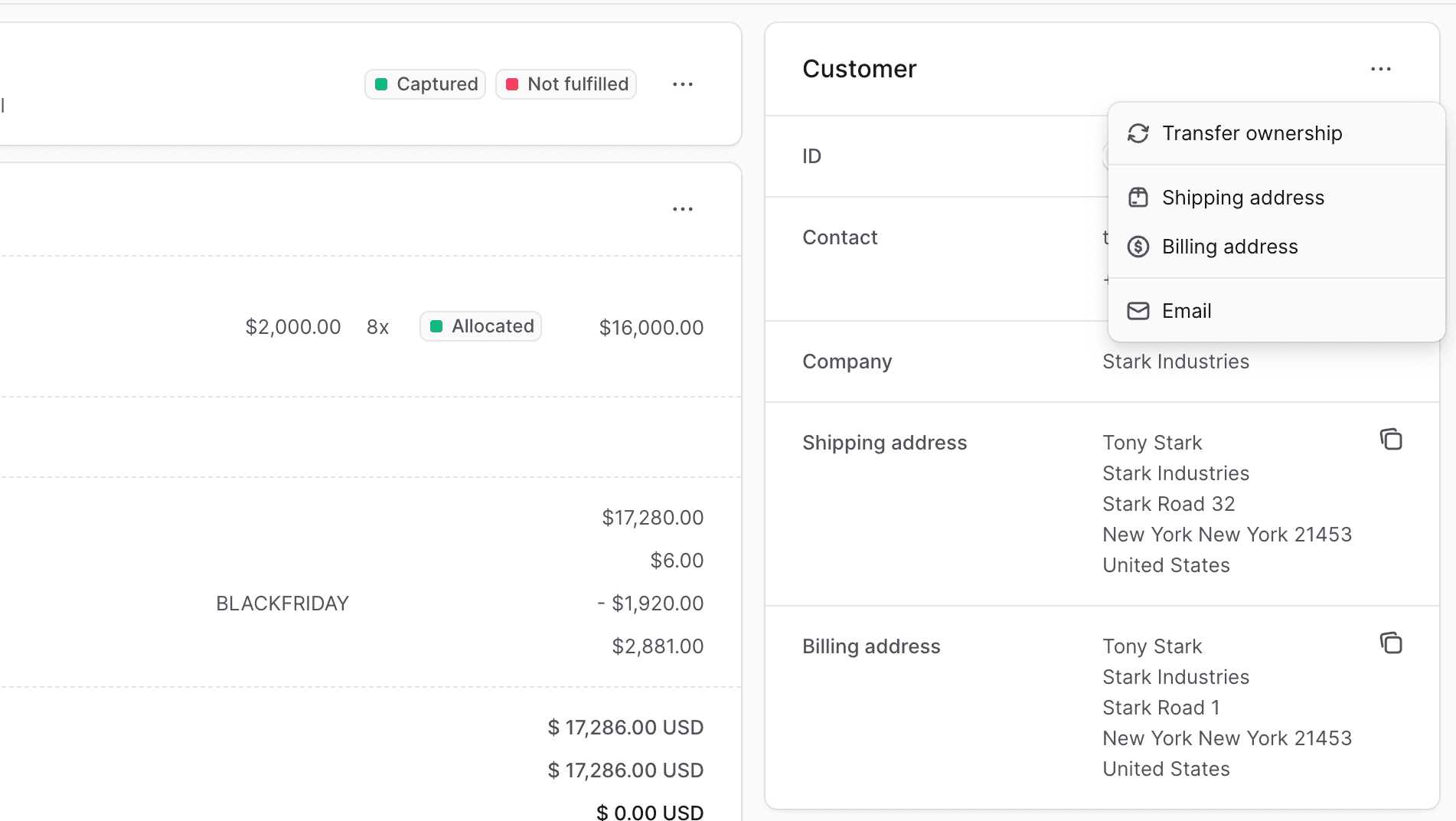
Task: Click the Email envelope icon
Action: pyautogui.click(x=1138, y=311)
